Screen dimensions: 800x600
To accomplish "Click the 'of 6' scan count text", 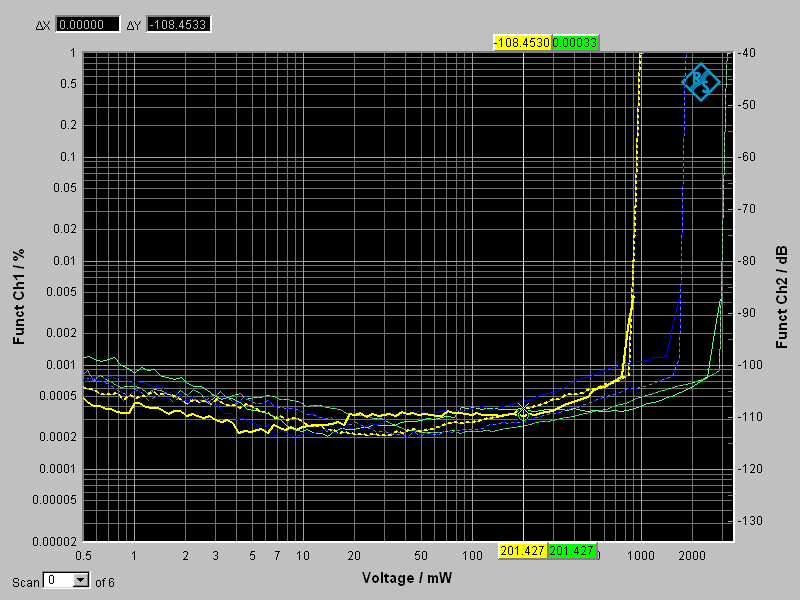I will 104,581.
